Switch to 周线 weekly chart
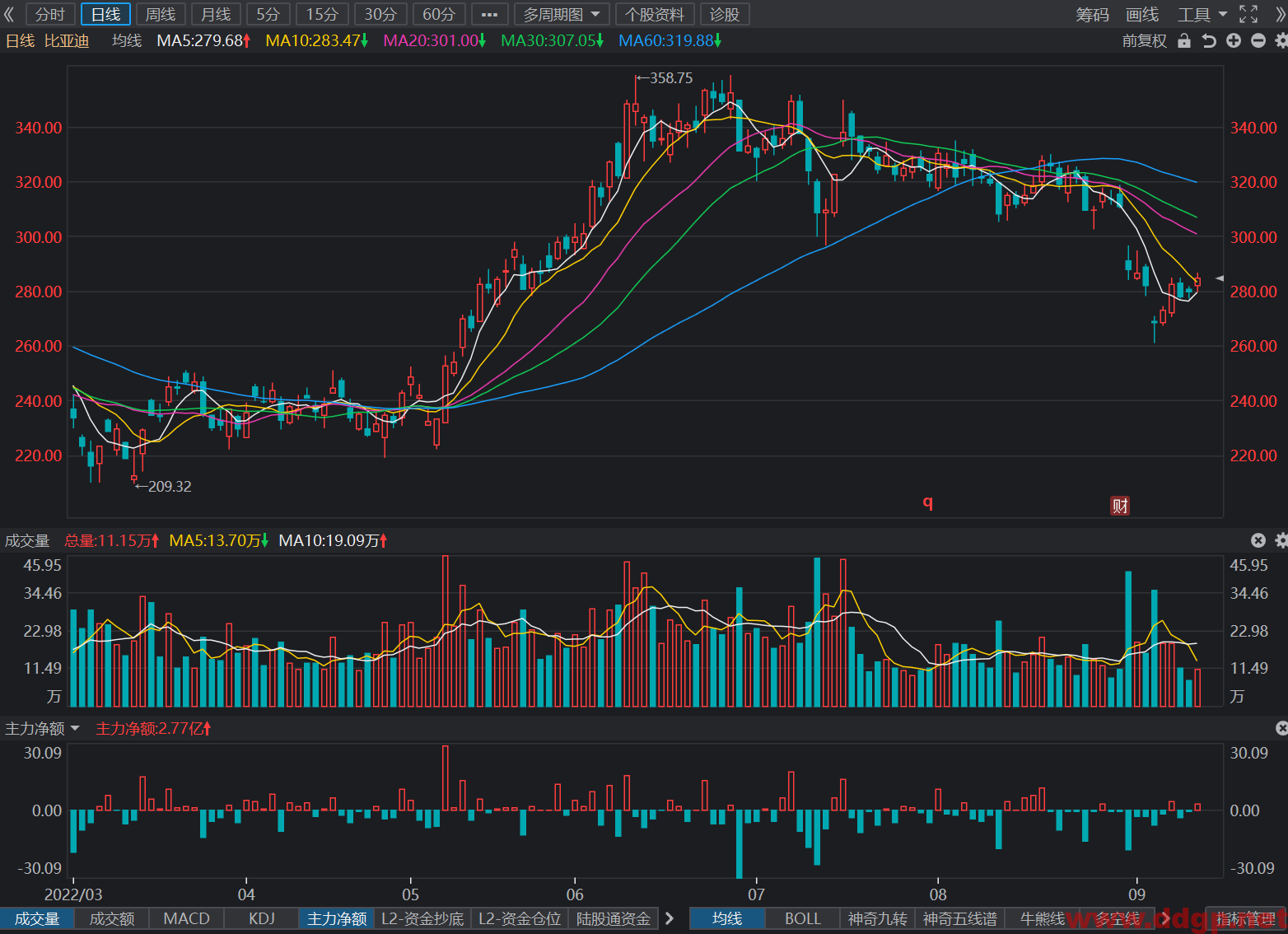Viewport: 1288px width, 934px height. click(x=161, y=14)
